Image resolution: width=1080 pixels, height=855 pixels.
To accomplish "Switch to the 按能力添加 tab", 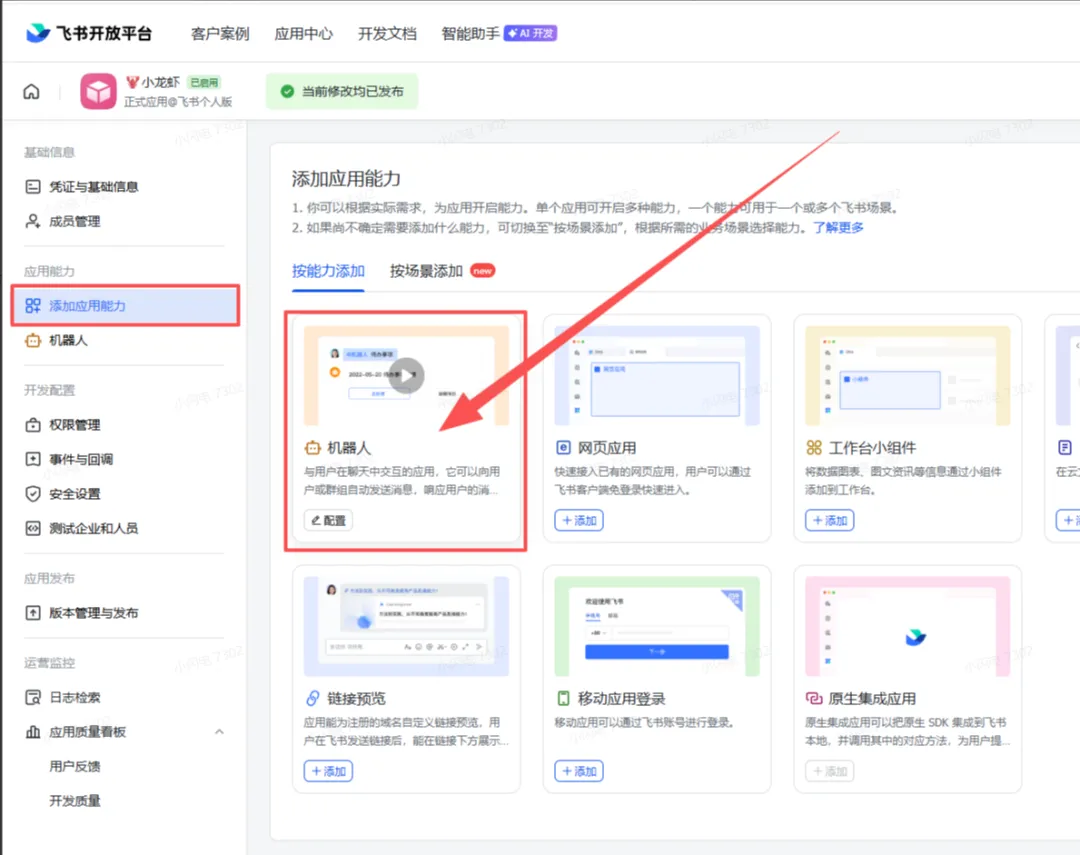I will point(328,271).
